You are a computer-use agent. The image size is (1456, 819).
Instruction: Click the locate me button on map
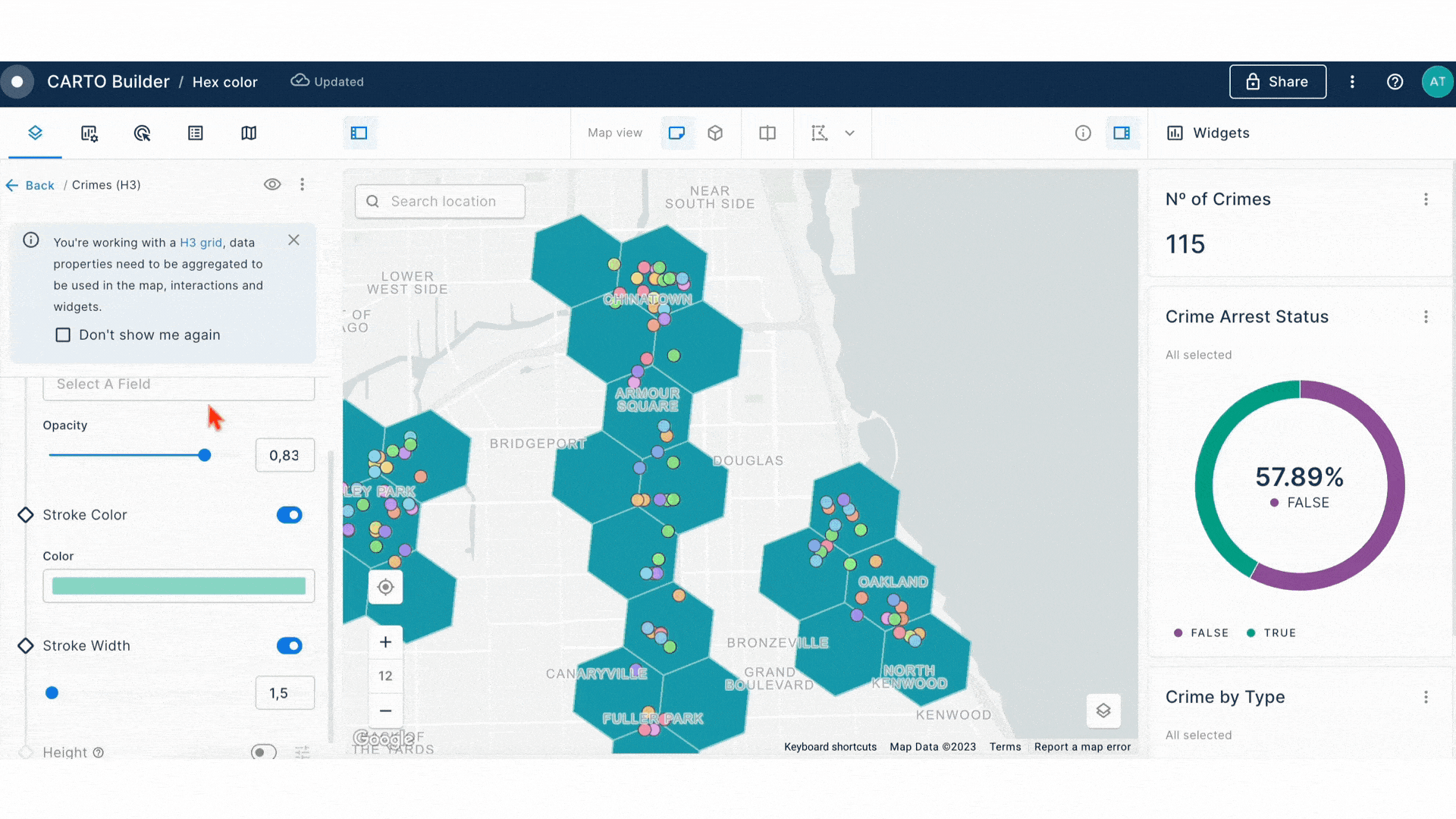(385, 587)
